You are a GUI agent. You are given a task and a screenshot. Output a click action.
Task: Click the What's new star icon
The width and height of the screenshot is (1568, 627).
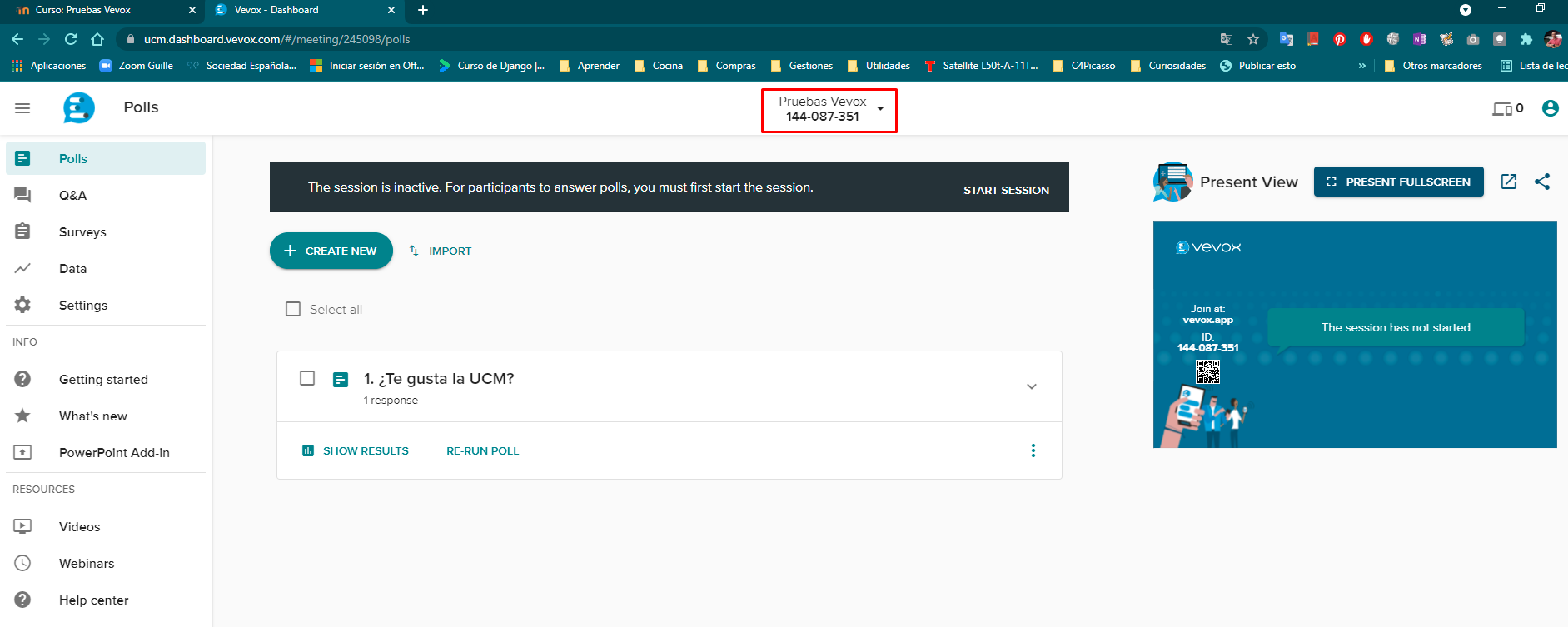(x=22, y=416)
